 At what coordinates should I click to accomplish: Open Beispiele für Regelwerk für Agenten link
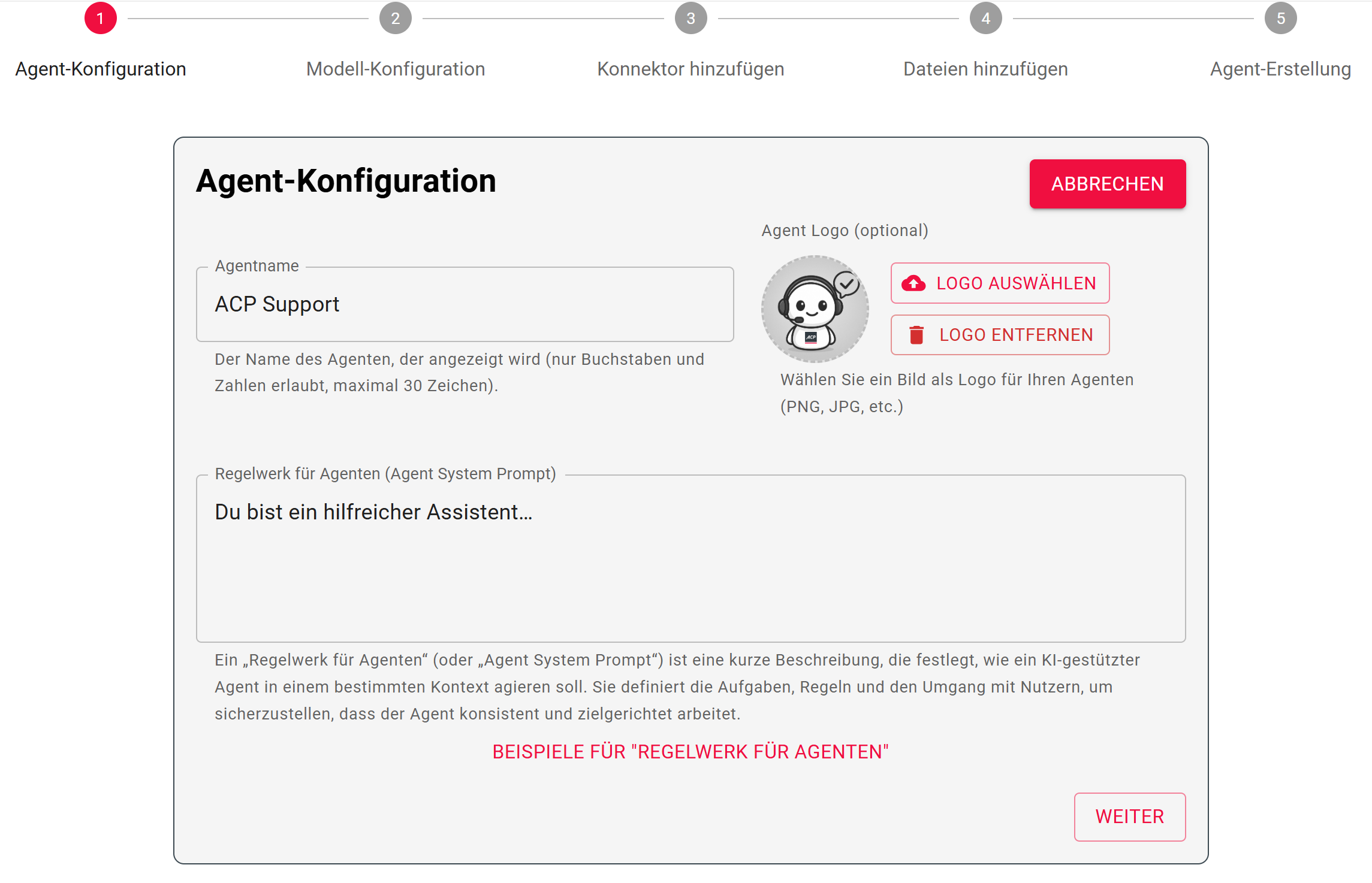[690, 752]
